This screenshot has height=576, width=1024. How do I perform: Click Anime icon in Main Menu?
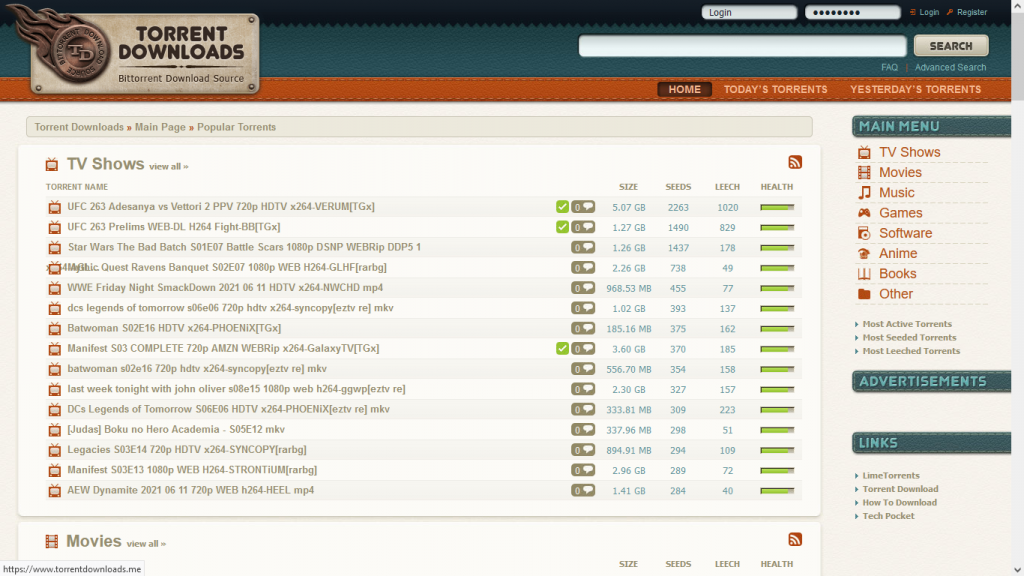pyautogui.click(x=864, y=253)
